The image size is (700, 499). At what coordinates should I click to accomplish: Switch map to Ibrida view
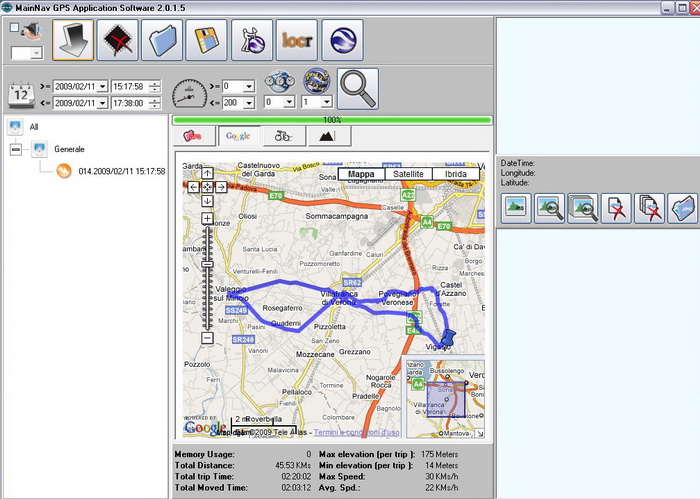(455, 174)
